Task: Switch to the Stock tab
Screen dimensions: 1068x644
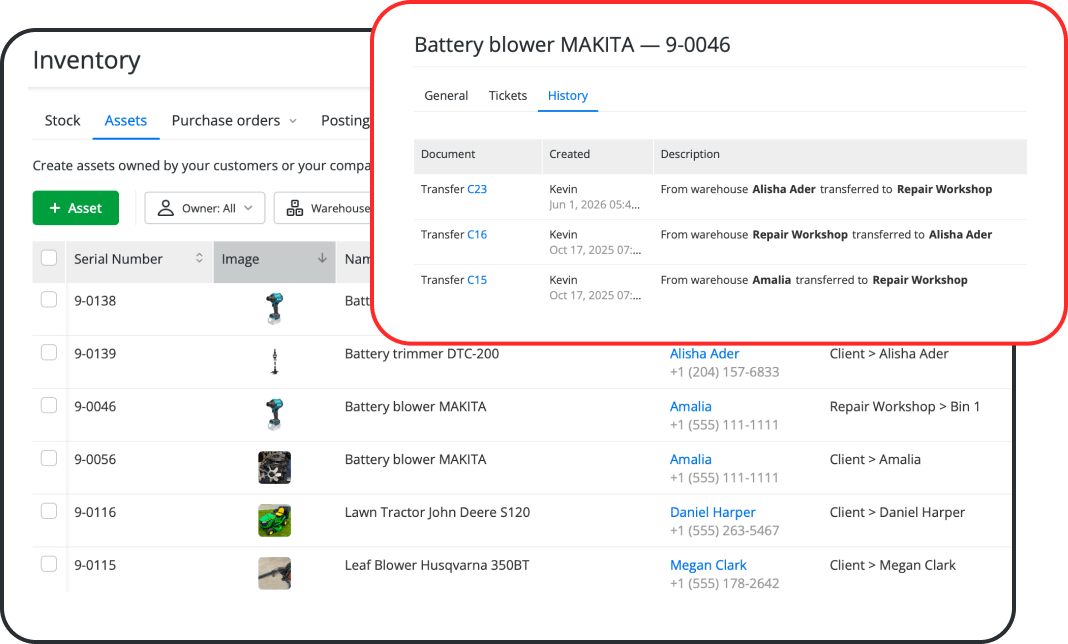Action: pos(63,121)
